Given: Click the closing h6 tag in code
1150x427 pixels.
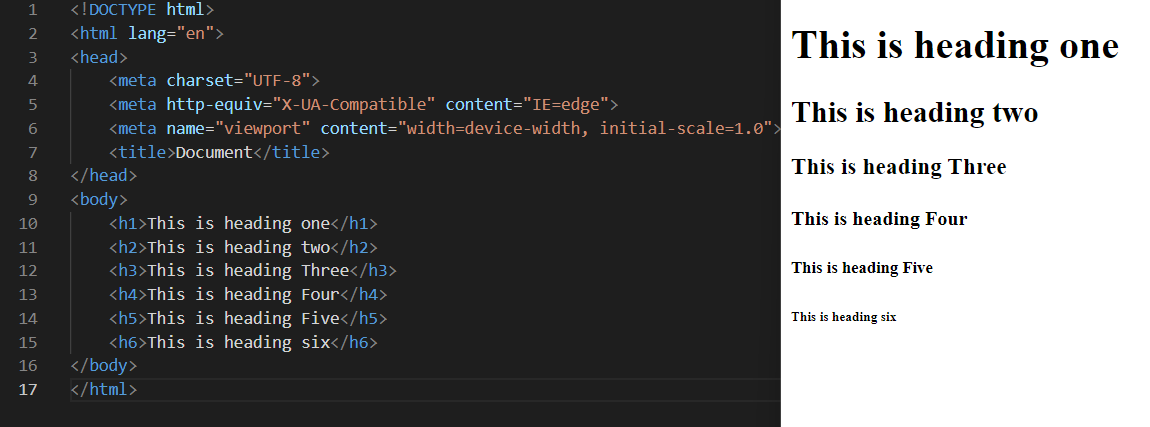Looking at the screenshot, I should point(354,343).
